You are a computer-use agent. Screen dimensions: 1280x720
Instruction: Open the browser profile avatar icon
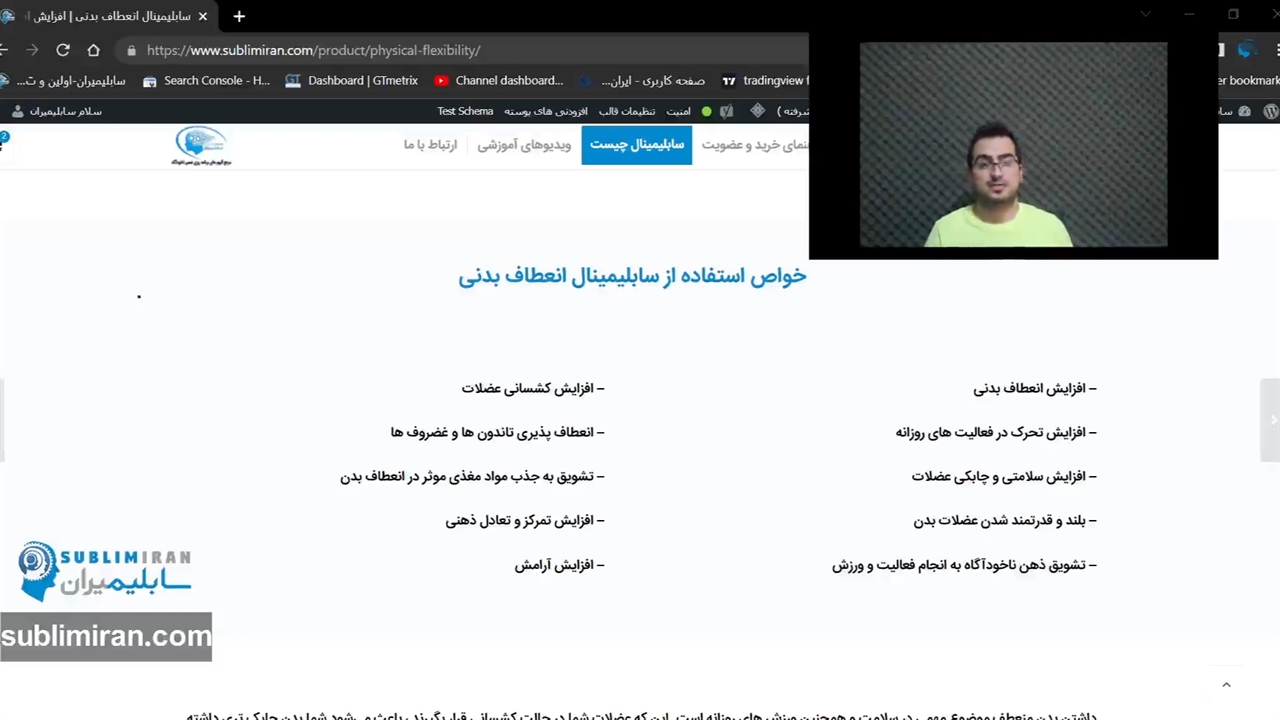1246,50
